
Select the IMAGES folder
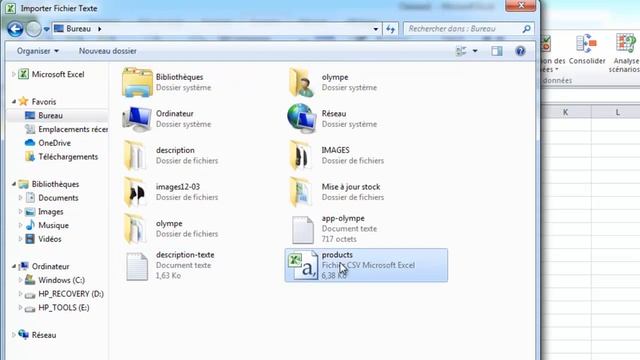click(x=336, y=155)
